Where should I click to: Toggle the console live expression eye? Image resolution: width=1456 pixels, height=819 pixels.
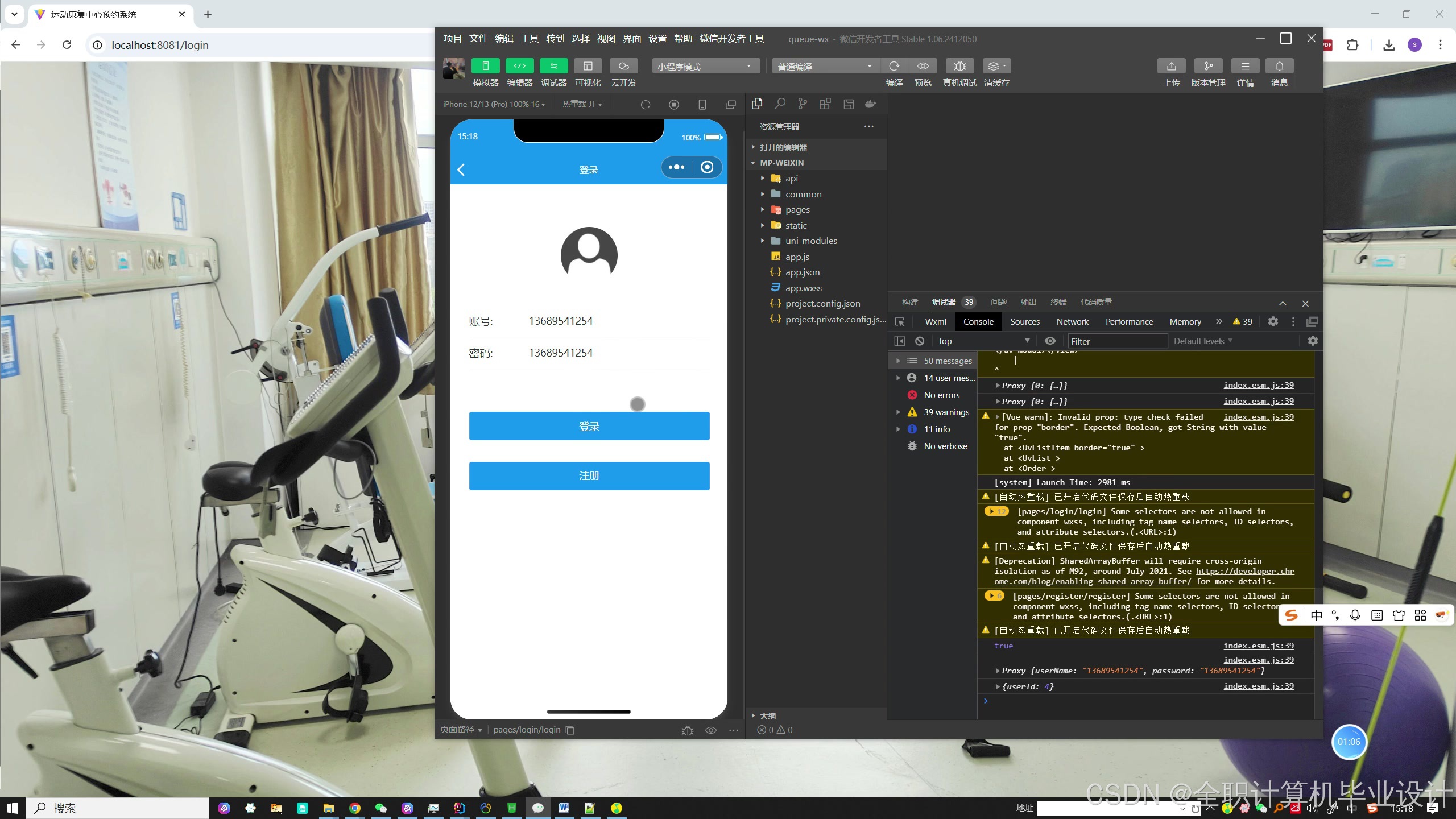(x=1050, y=341)
